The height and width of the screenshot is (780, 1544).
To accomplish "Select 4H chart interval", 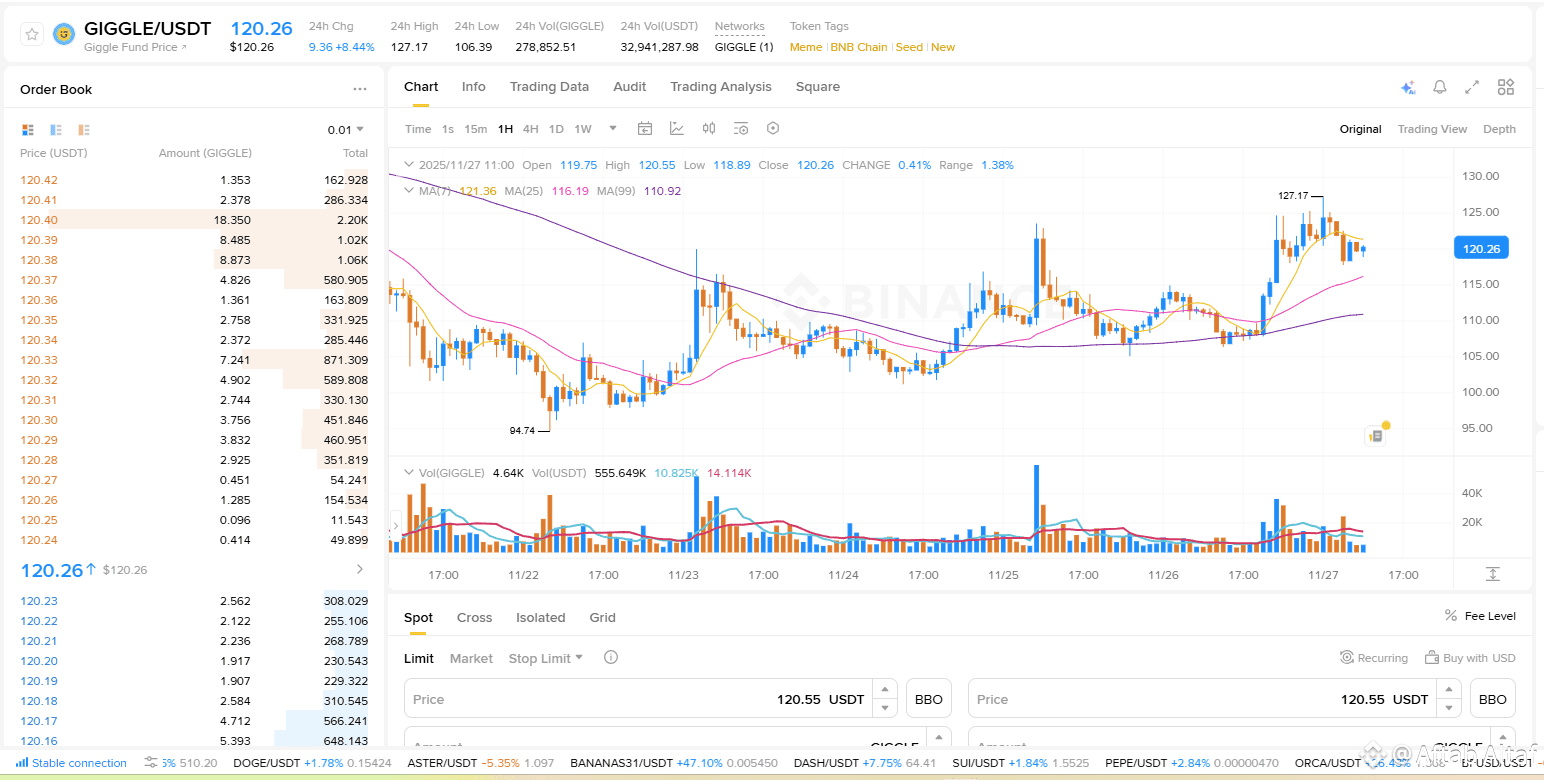I will [531, 129].
